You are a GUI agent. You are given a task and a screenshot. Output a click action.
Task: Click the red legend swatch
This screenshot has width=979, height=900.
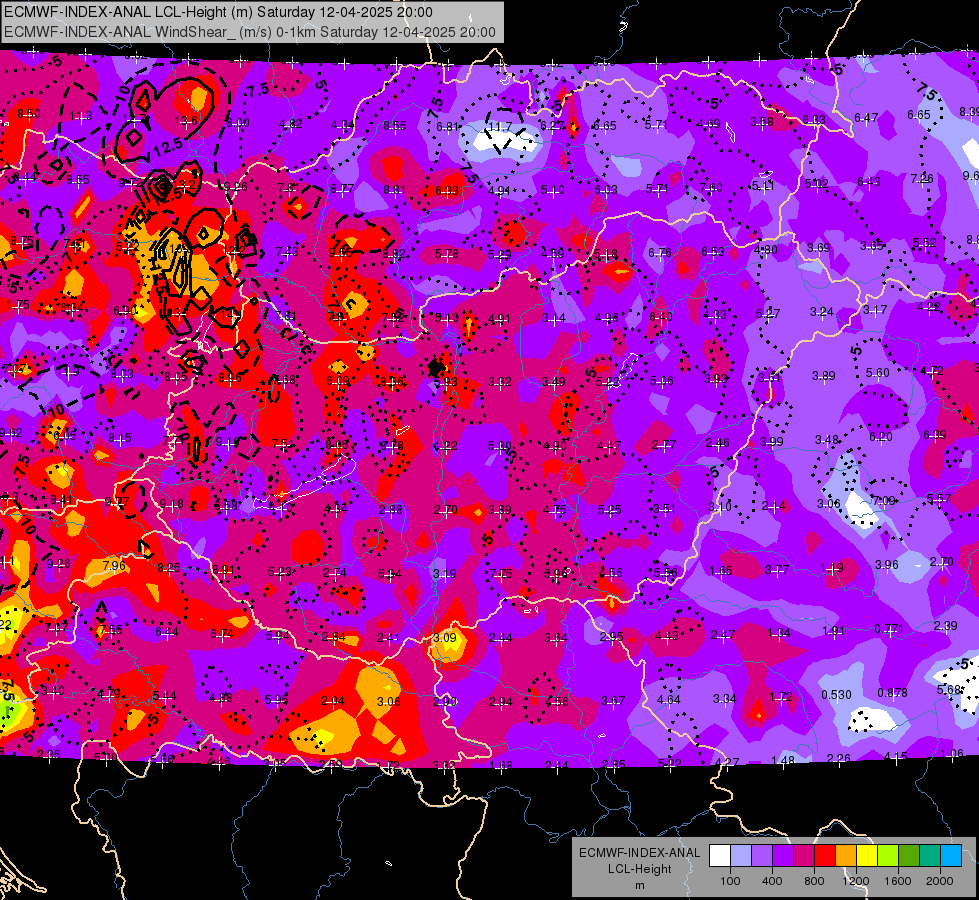825,855
